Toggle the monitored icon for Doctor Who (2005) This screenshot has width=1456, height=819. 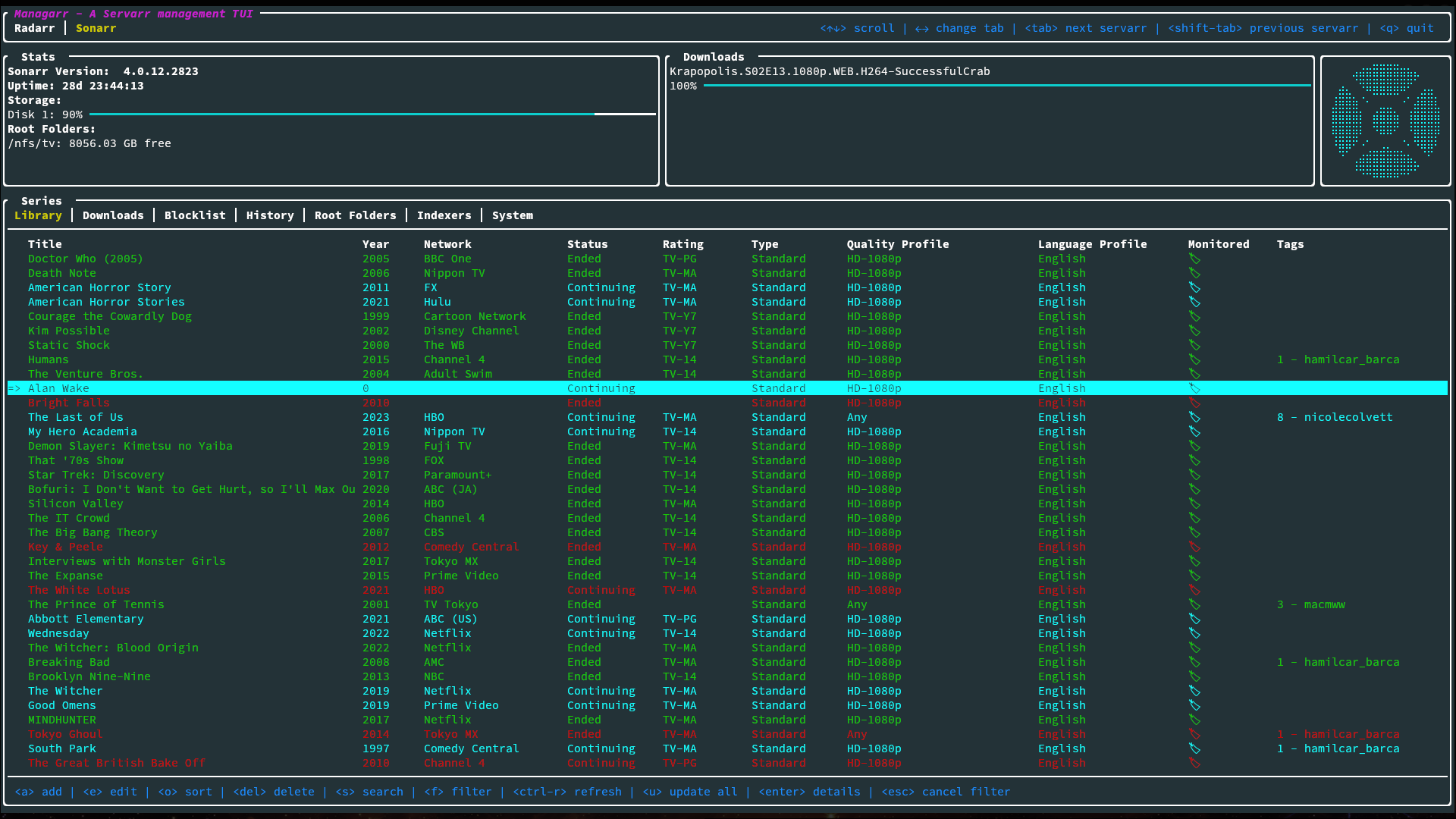(1194, 259)
